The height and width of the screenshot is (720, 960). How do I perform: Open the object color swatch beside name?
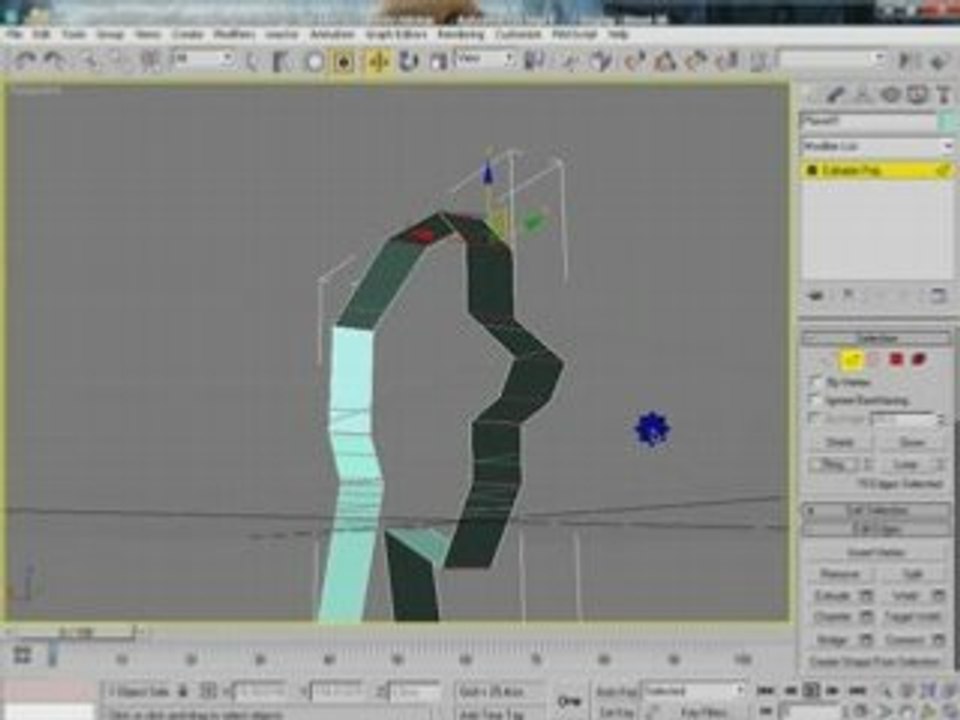tap(946, 121)
